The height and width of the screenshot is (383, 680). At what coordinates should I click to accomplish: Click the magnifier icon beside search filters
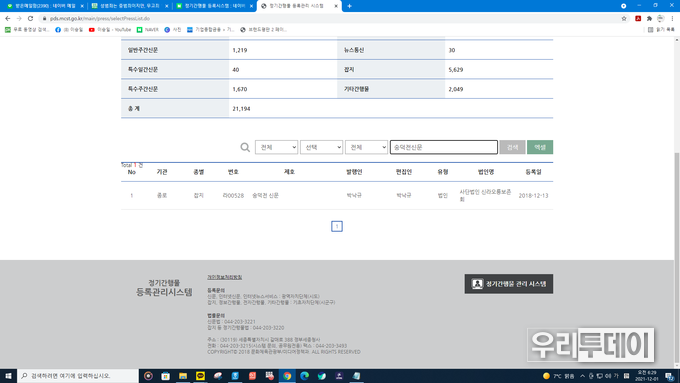point(245,147)
